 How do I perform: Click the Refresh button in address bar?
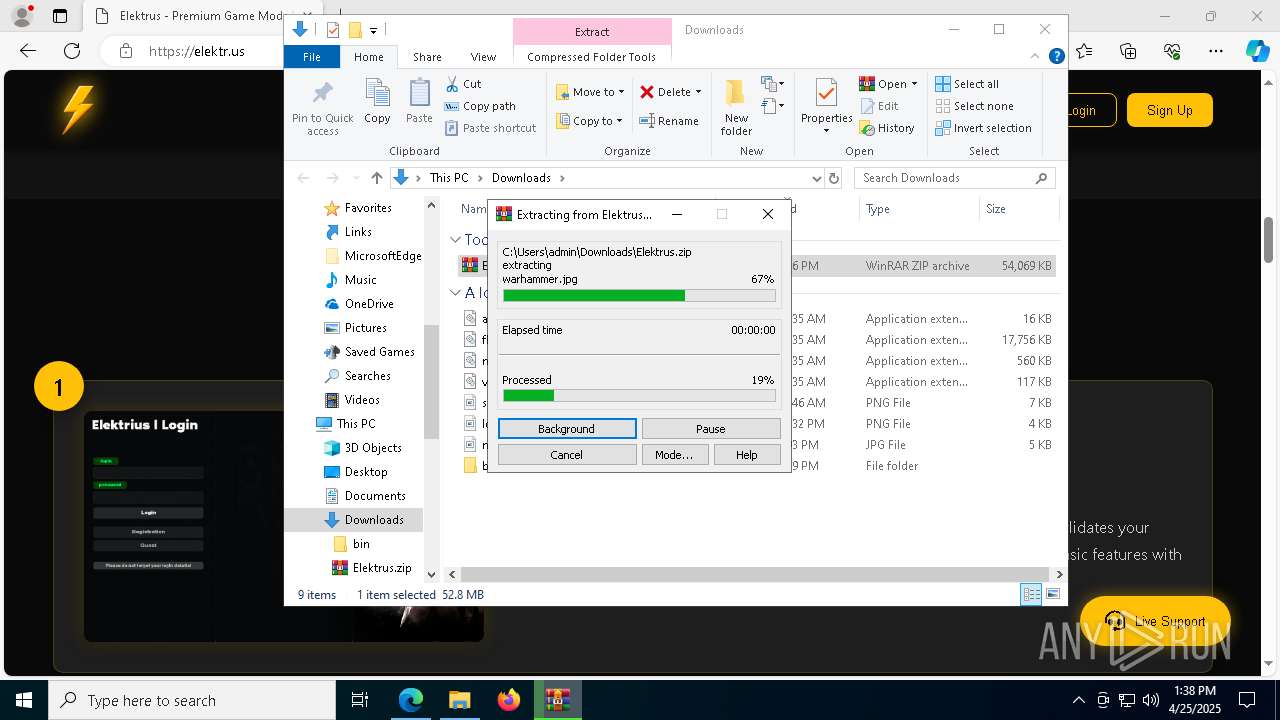pos(834,178)
